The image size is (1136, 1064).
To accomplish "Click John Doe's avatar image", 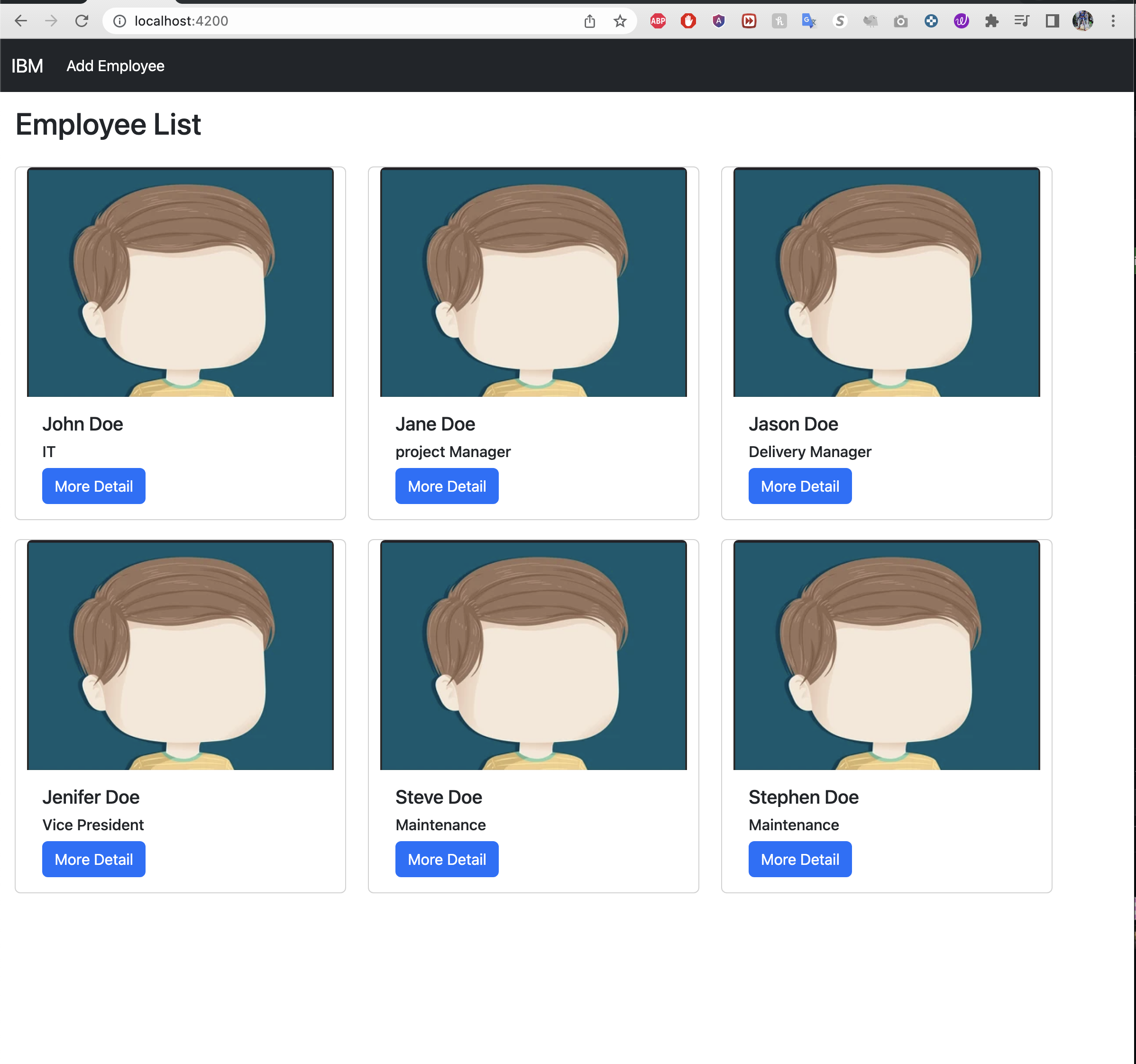I will coord(181,282).
